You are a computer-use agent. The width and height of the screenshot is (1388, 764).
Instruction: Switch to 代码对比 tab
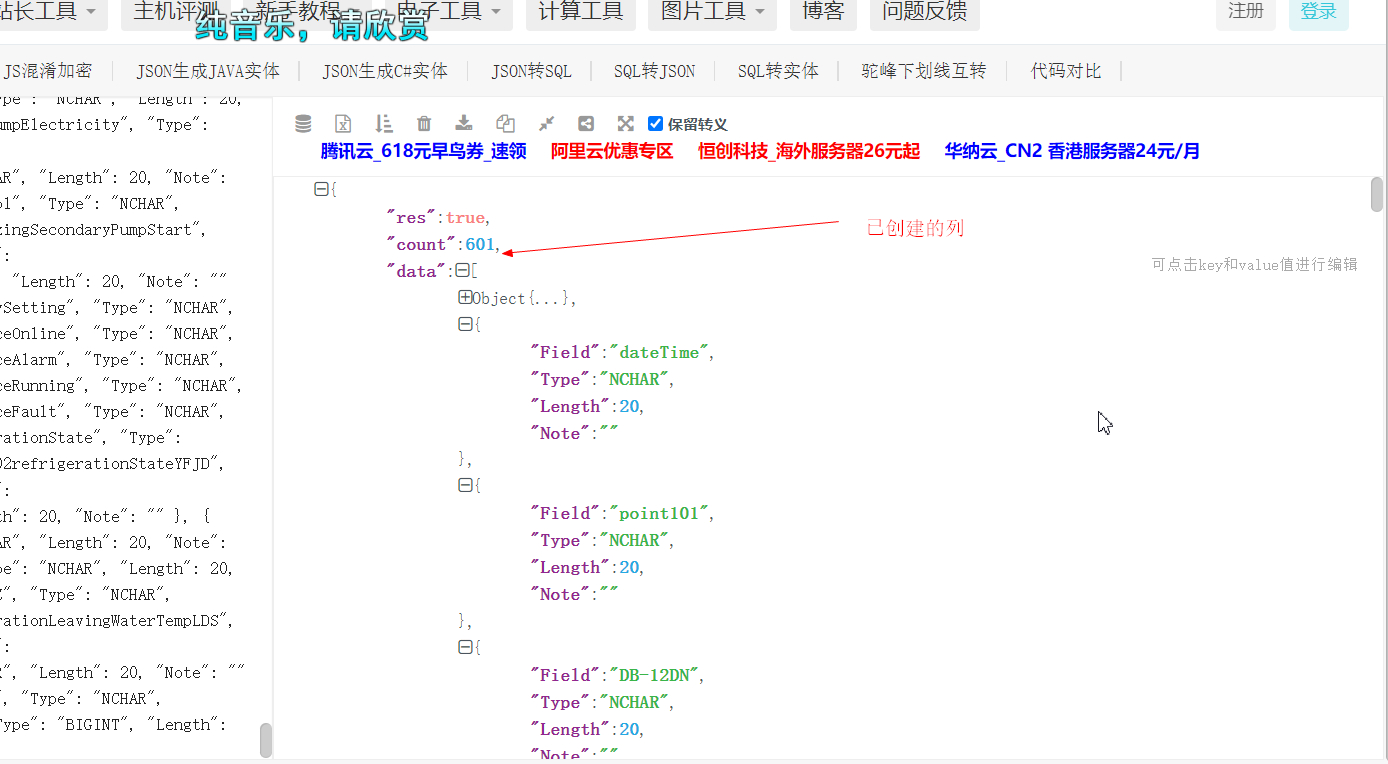click(x=1066, y=71)
